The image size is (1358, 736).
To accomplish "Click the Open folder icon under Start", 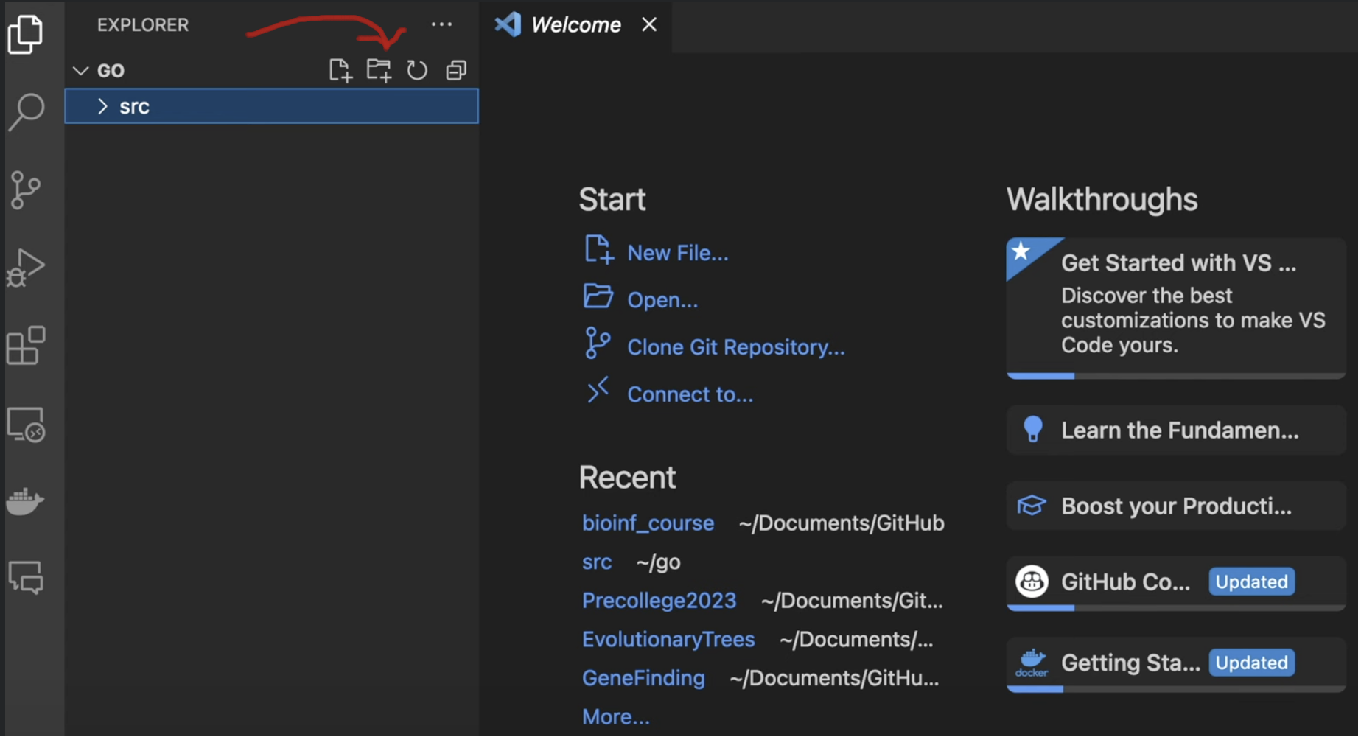I will [598, 296].
